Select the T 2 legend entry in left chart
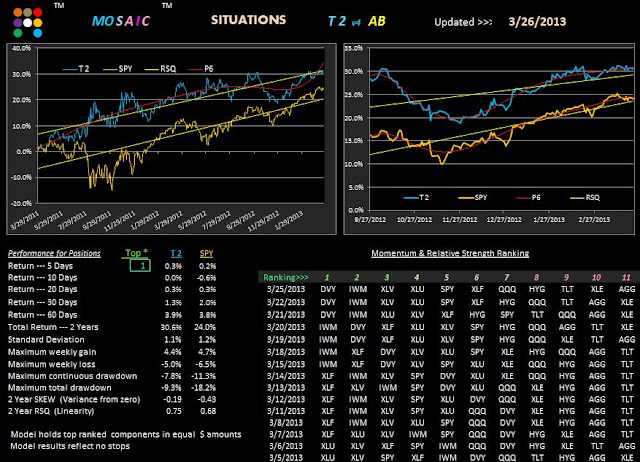This screenshot has height=462, width=640. (76, 69)
